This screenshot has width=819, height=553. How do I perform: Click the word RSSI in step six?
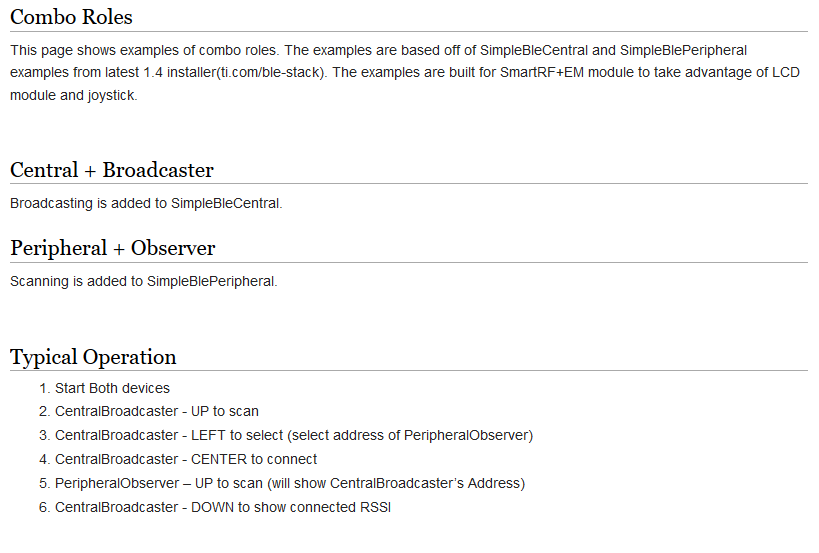pyautogui.click(x=374, y=508)
